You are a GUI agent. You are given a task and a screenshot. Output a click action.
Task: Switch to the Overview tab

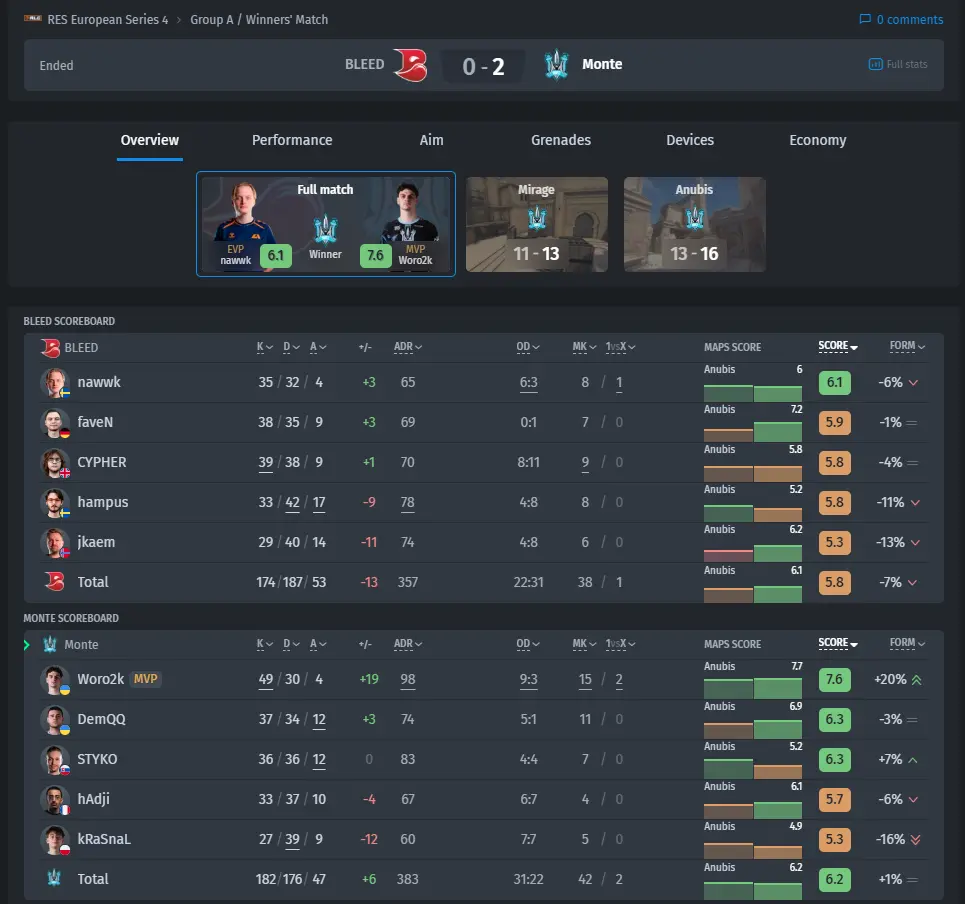point(150,140)
